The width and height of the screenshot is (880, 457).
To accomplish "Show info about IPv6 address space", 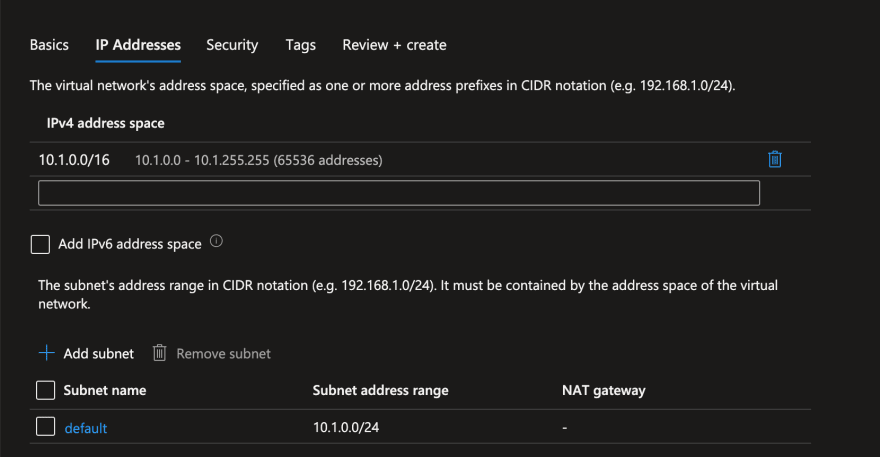I will click(x=216, y=241).
